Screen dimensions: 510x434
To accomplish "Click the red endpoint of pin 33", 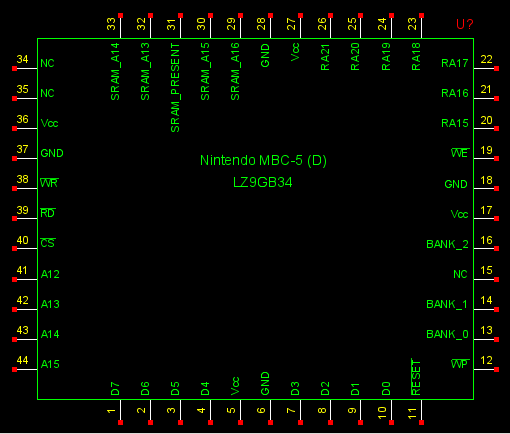I will pos(120,15).
